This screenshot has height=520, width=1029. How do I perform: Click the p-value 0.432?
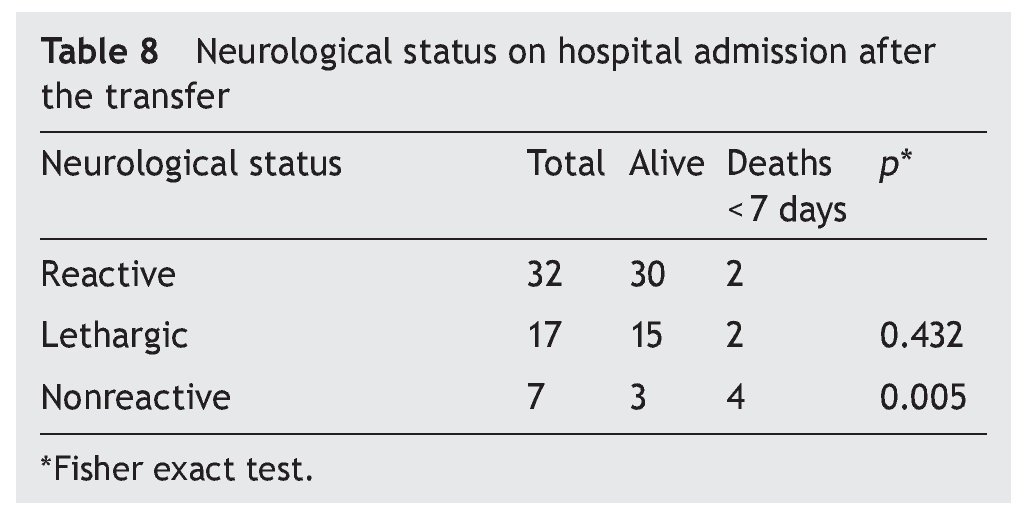922,336
